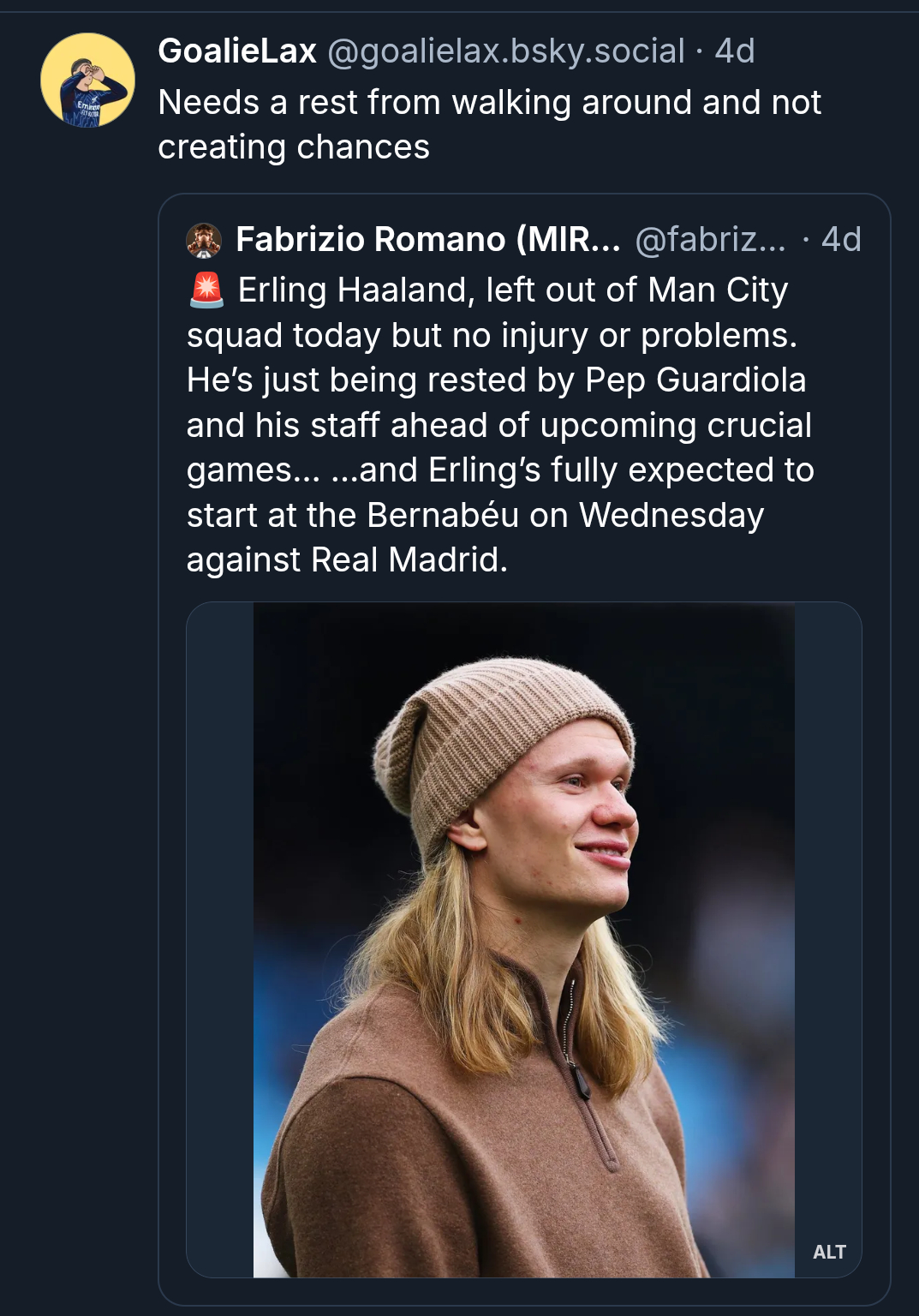Click the red siren emoji
The width and height of the screenshot is (919, 1316).
[x=206, y=290]
